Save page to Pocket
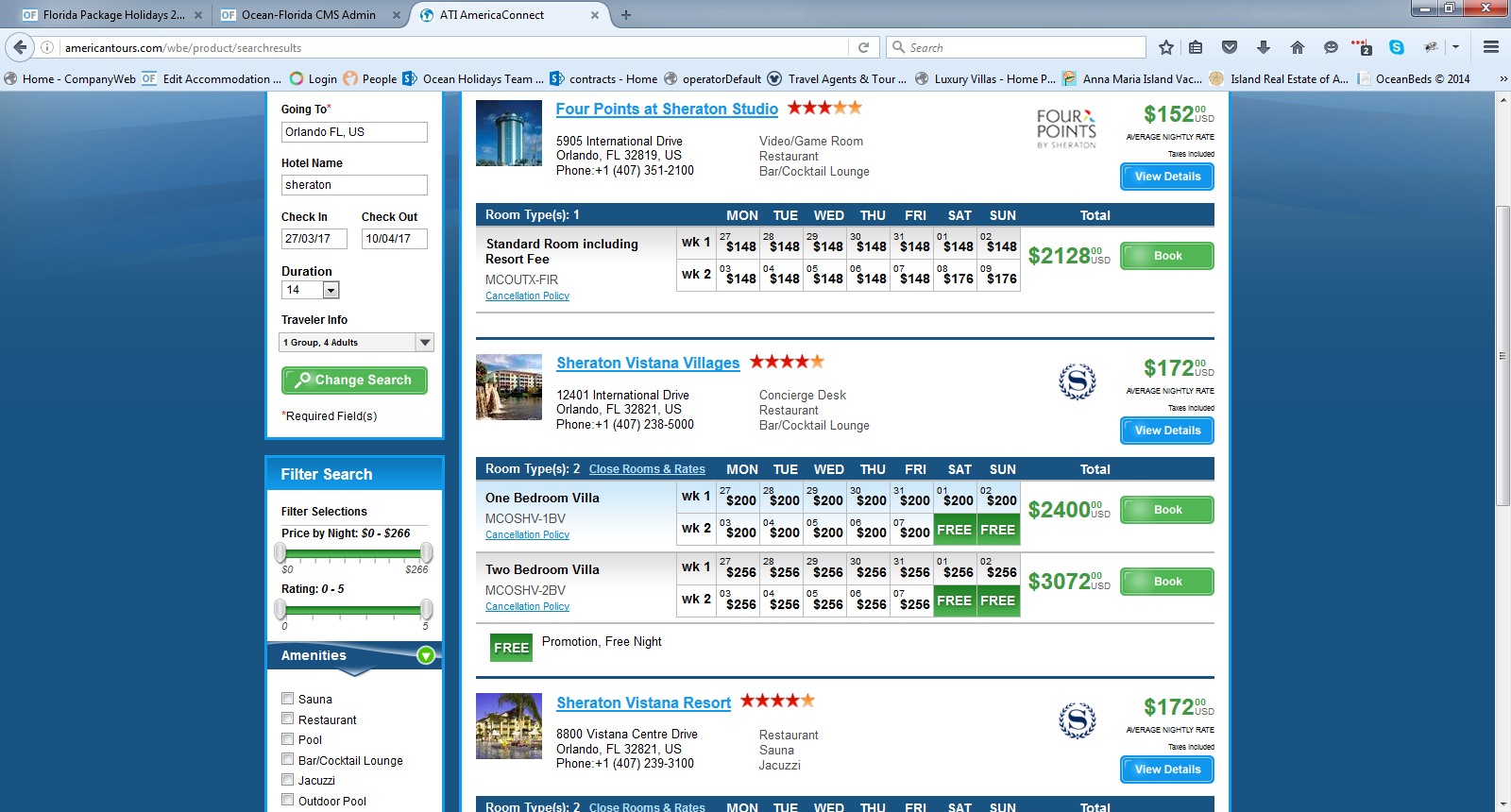This screenshot has height=812, width=1511. click(x=1230, y=47)
